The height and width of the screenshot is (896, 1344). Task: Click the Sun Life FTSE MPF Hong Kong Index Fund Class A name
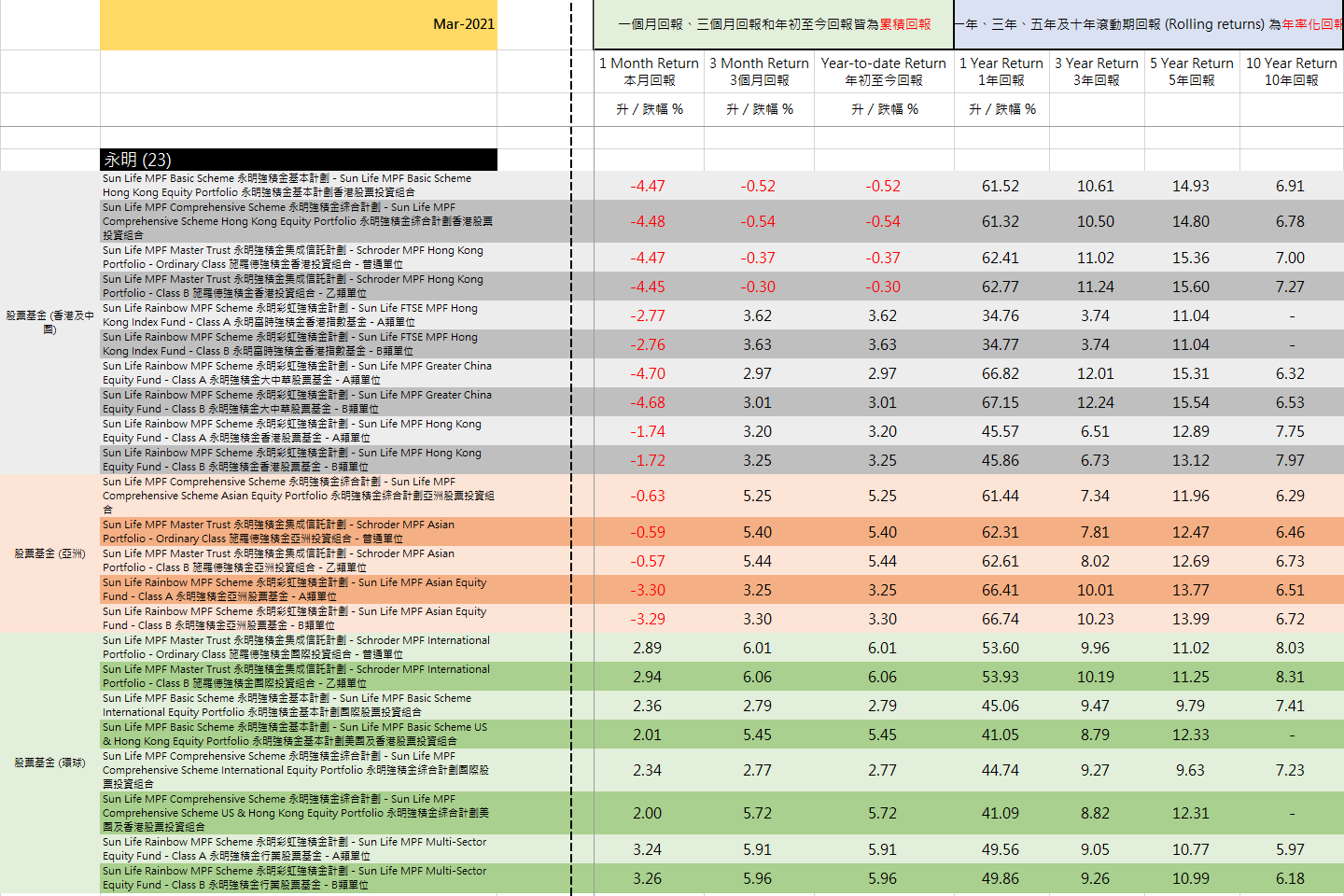click(299, 315)
